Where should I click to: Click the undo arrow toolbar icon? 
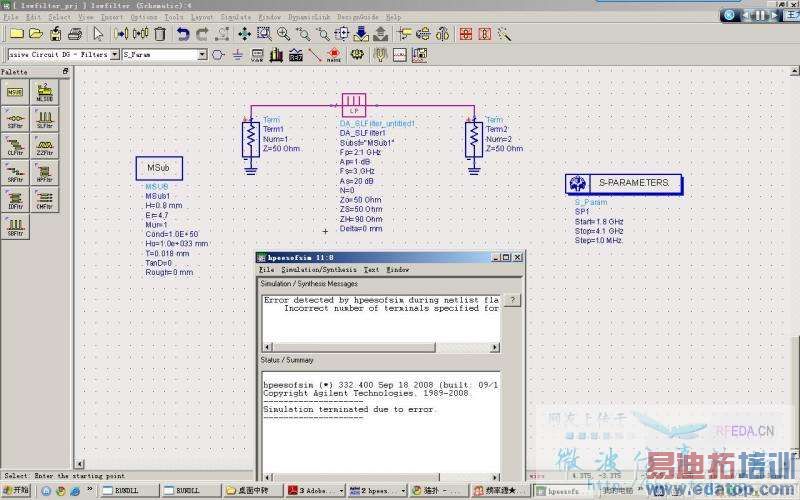click(183, 34)
